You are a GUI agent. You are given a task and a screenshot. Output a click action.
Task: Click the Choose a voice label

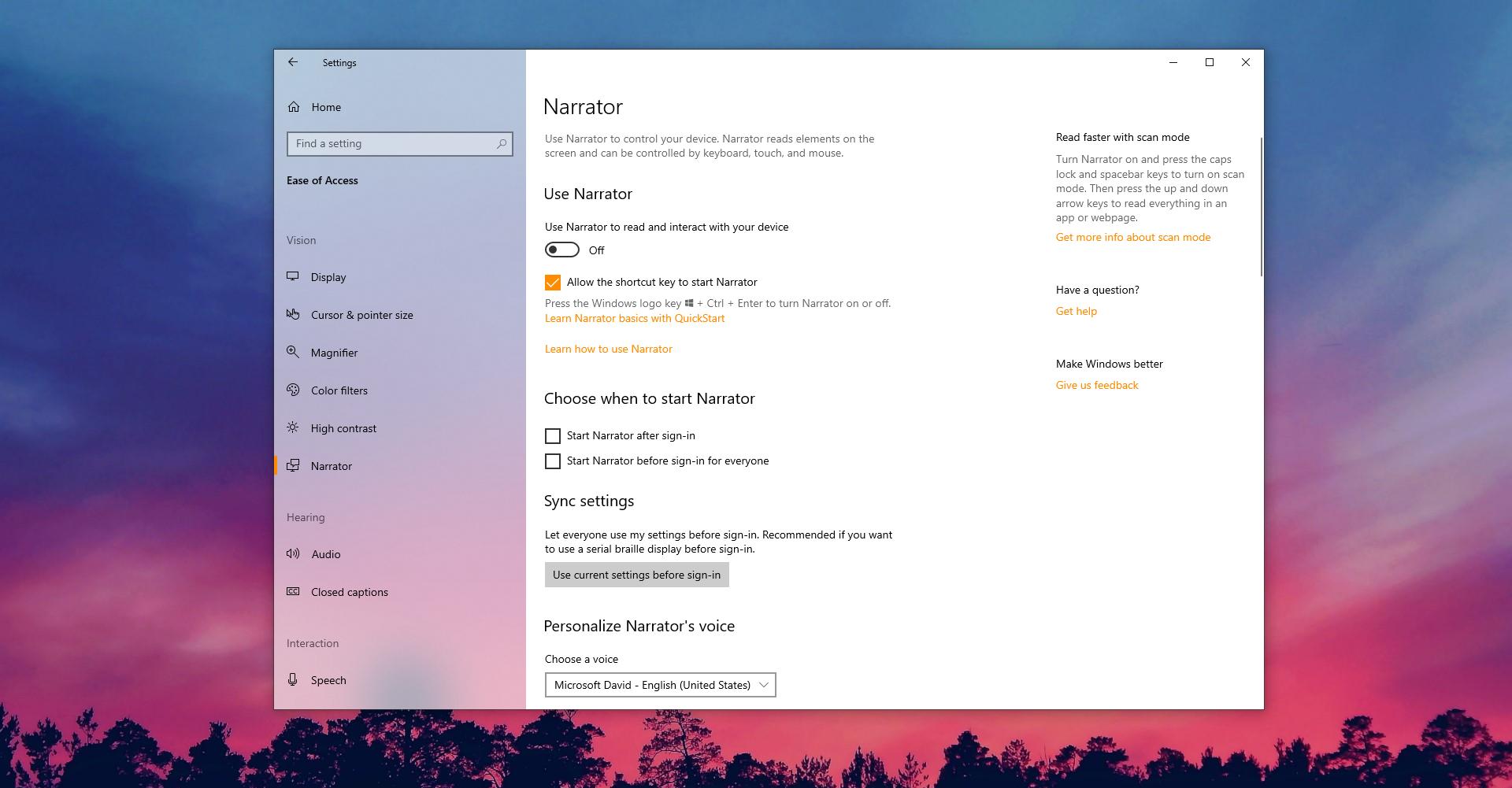click(x=581, y=659)
